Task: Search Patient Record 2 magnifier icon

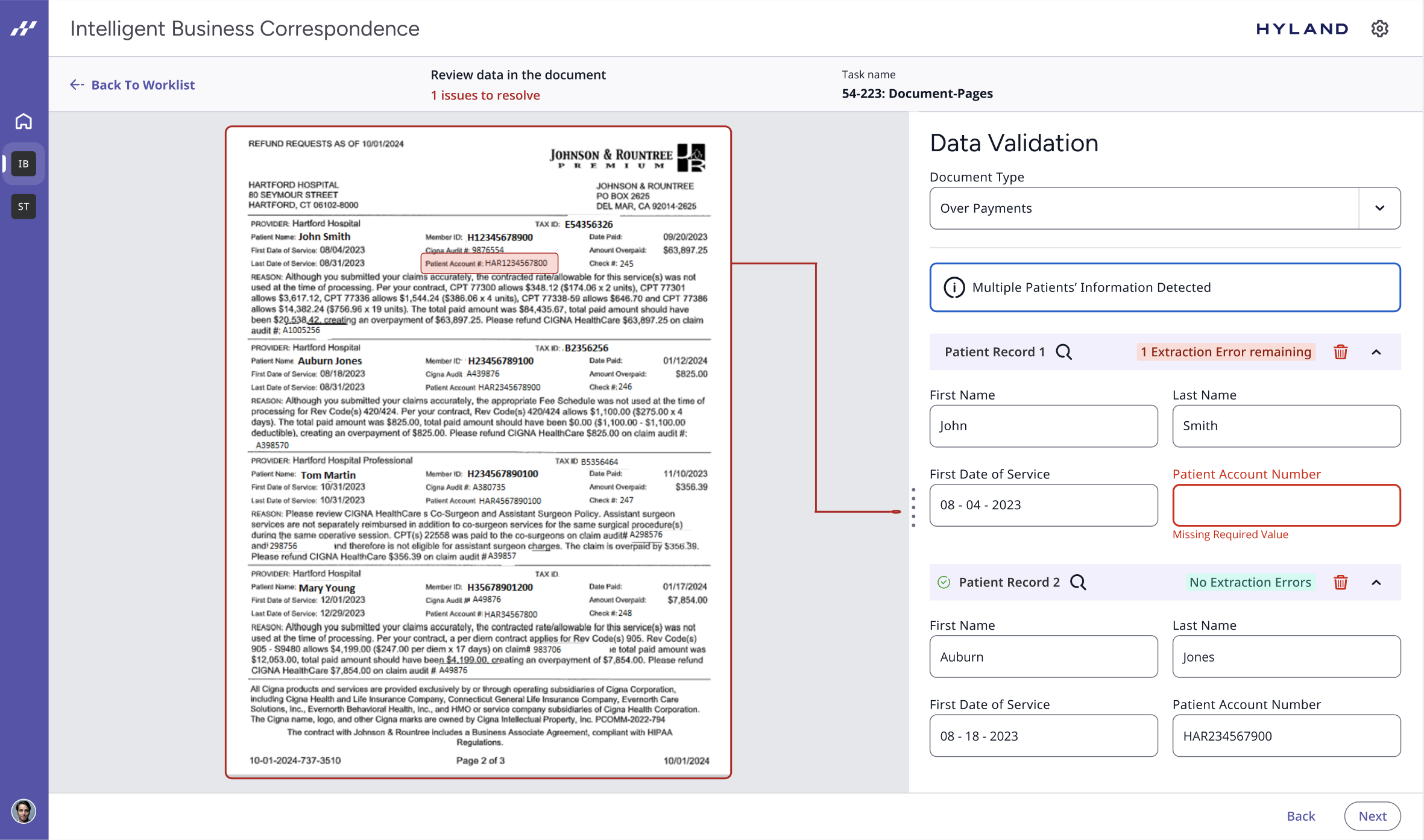Action: (x=1078, y=582)
